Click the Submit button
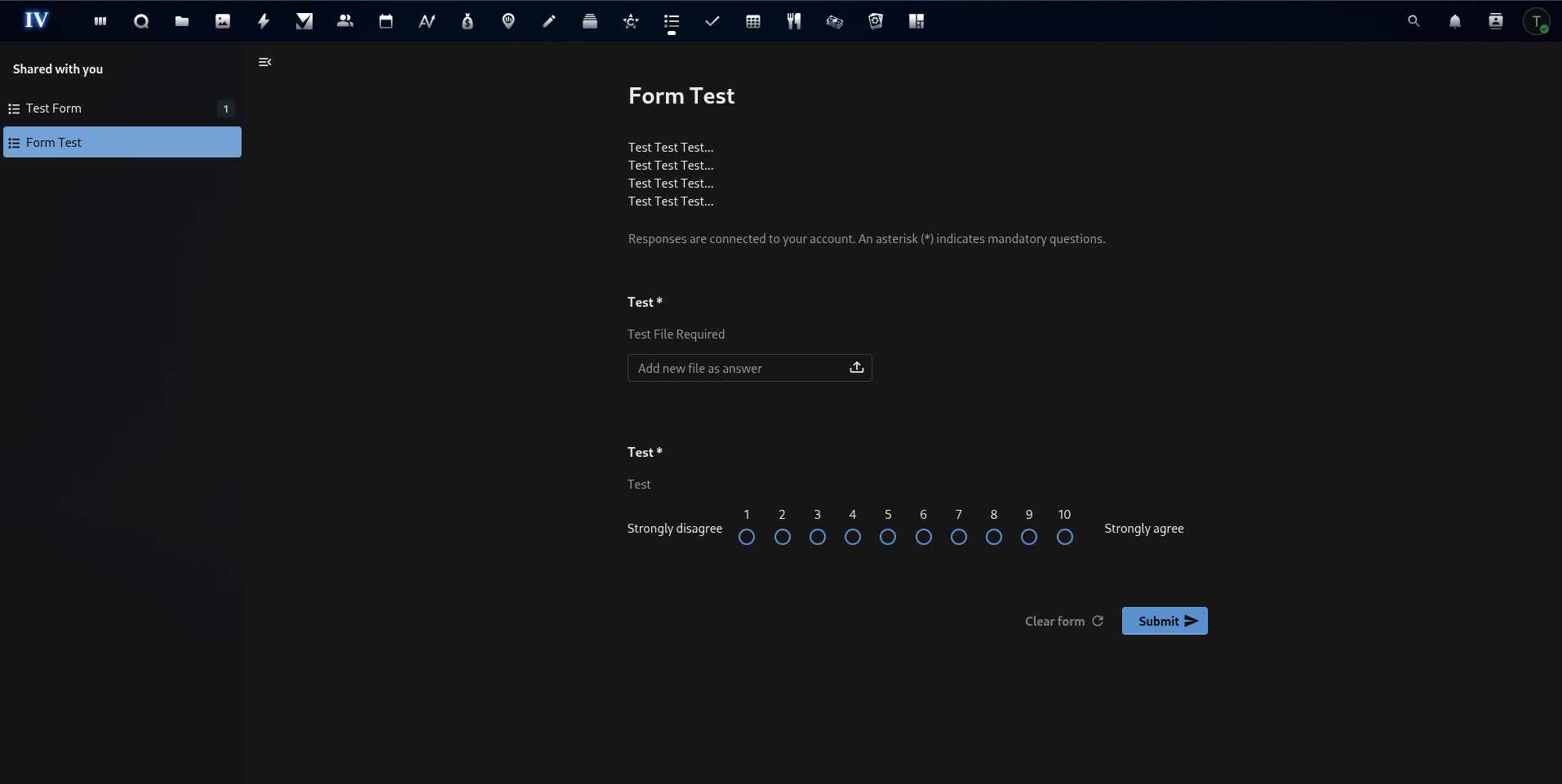This screenshot has height=784, width=1562. pyautogui.click(x=1164, y=621)
